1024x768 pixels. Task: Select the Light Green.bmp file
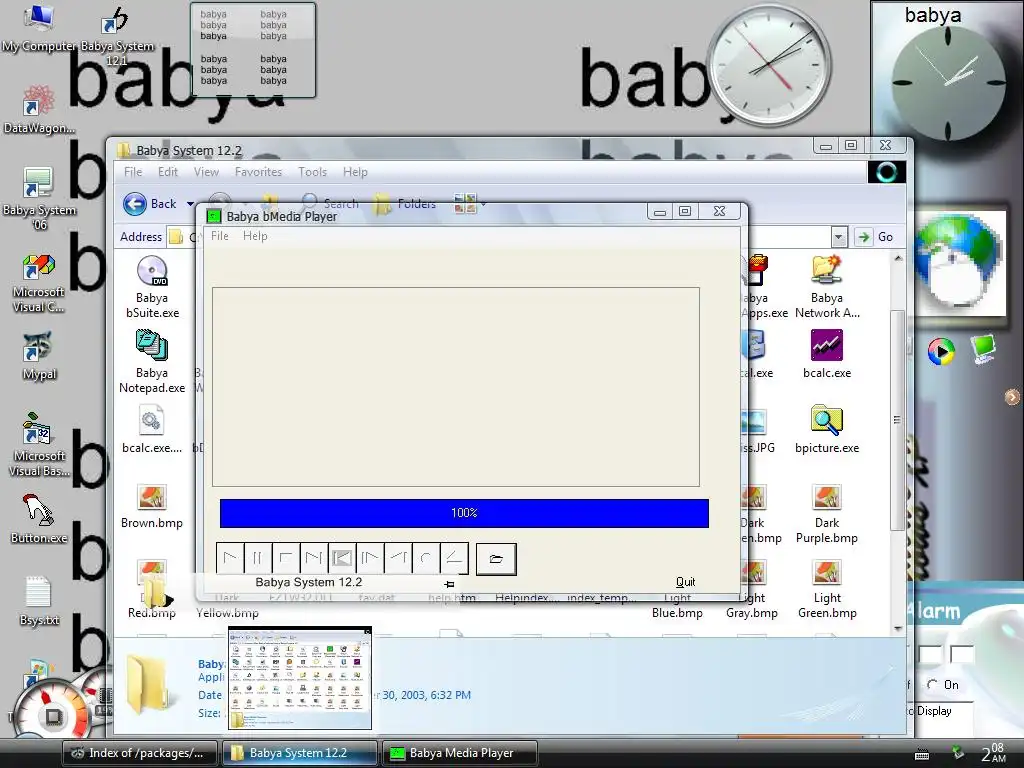pos(827,588)
